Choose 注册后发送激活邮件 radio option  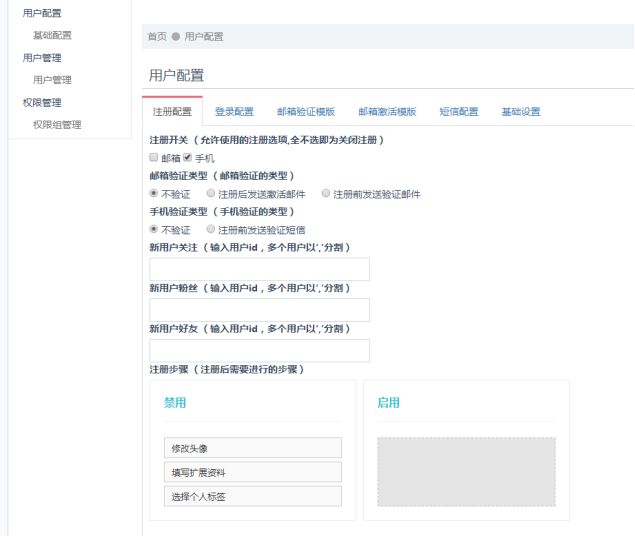pyautogui.click(x=211, y=193)
